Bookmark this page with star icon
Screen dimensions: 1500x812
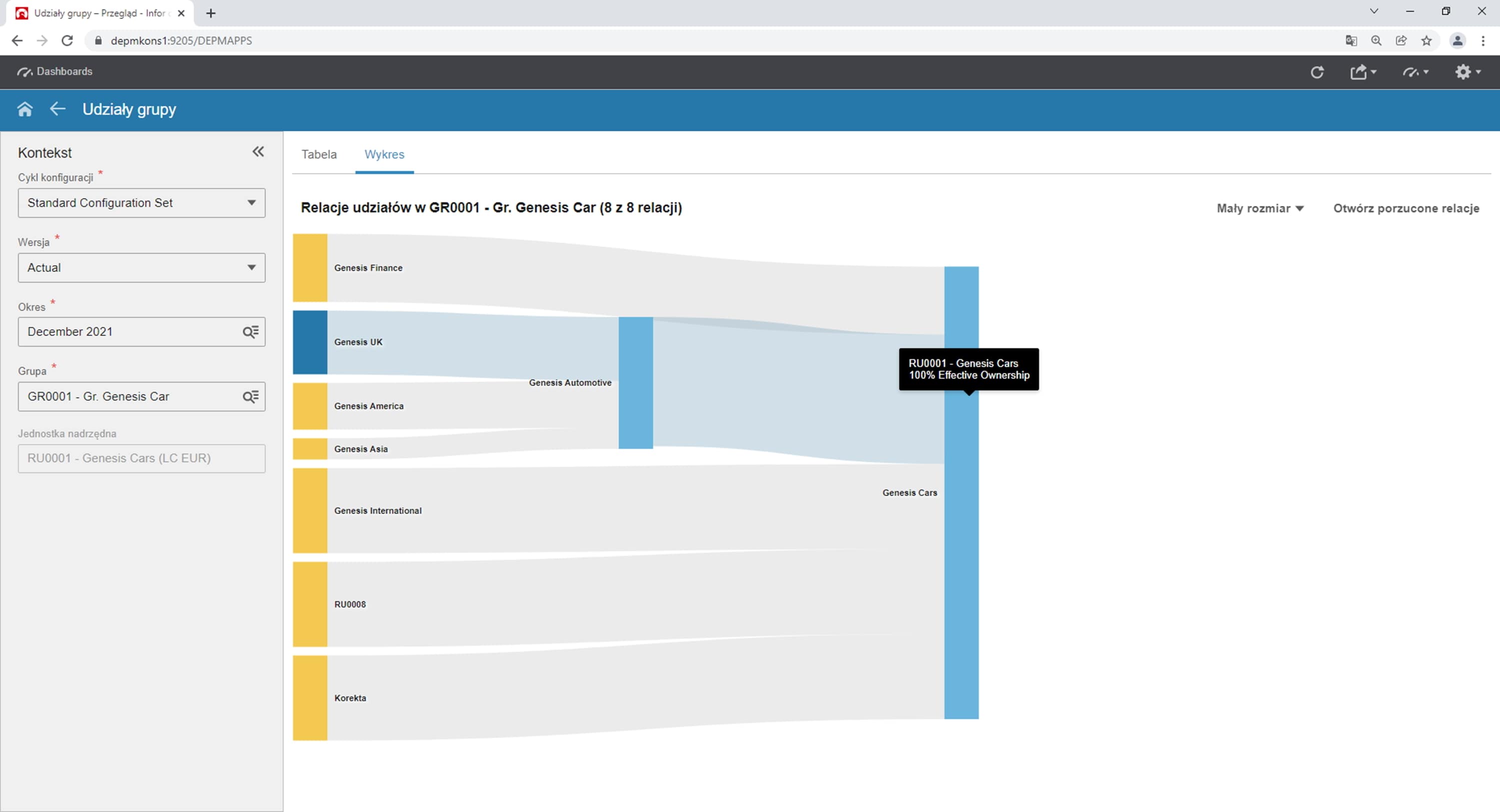pos(1426,41)
